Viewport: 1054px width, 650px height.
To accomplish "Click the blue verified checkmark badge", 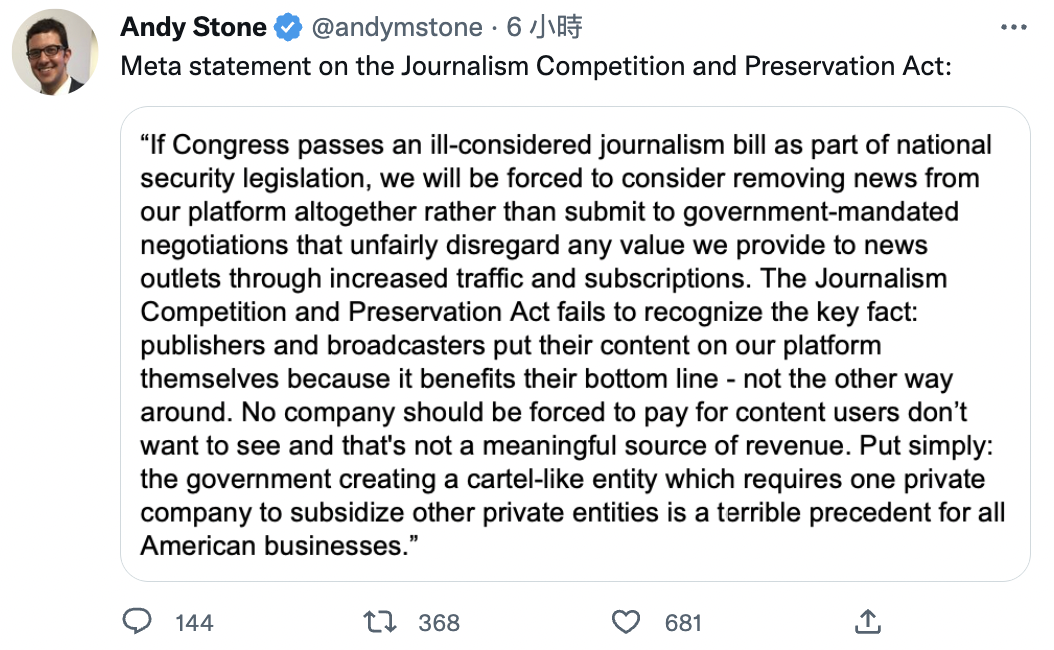I will (x=289, y=28).
